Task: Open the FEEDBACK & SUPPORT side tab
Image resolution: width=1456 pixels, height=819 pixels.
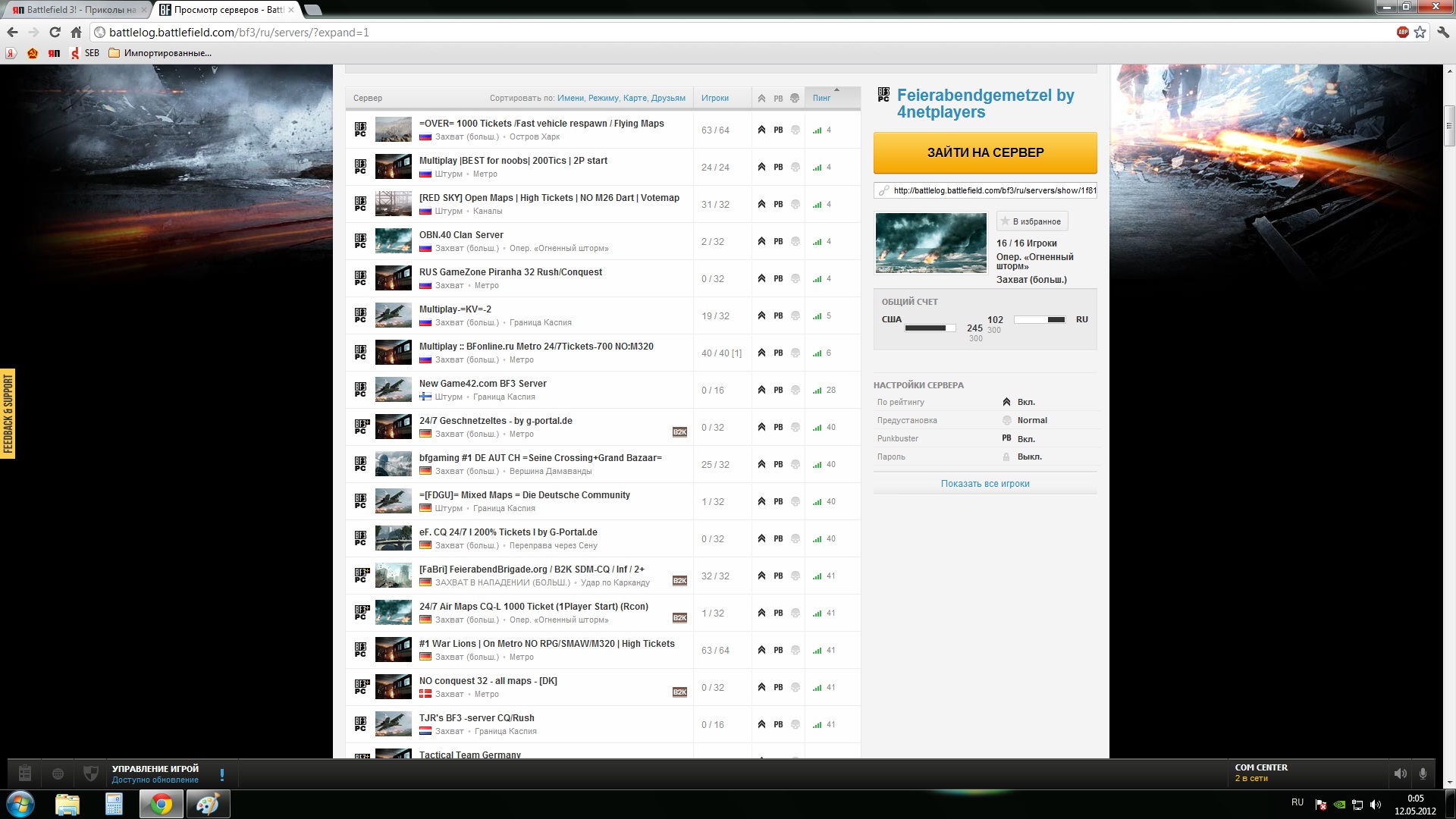Action: [x=8, y=413]
